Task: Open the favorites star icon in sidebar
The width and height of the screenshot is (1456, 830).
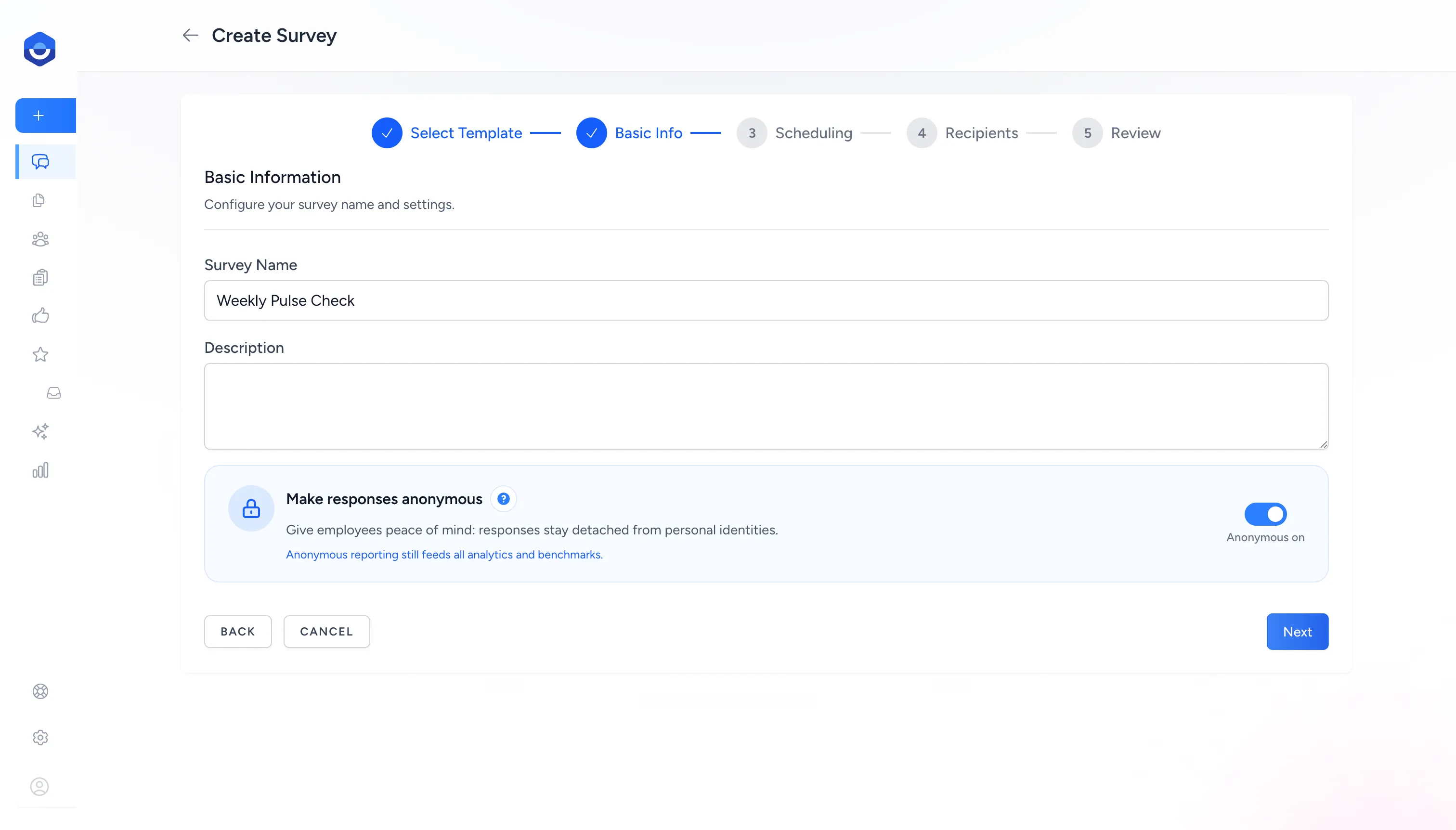Action: (x=40, y=354)
